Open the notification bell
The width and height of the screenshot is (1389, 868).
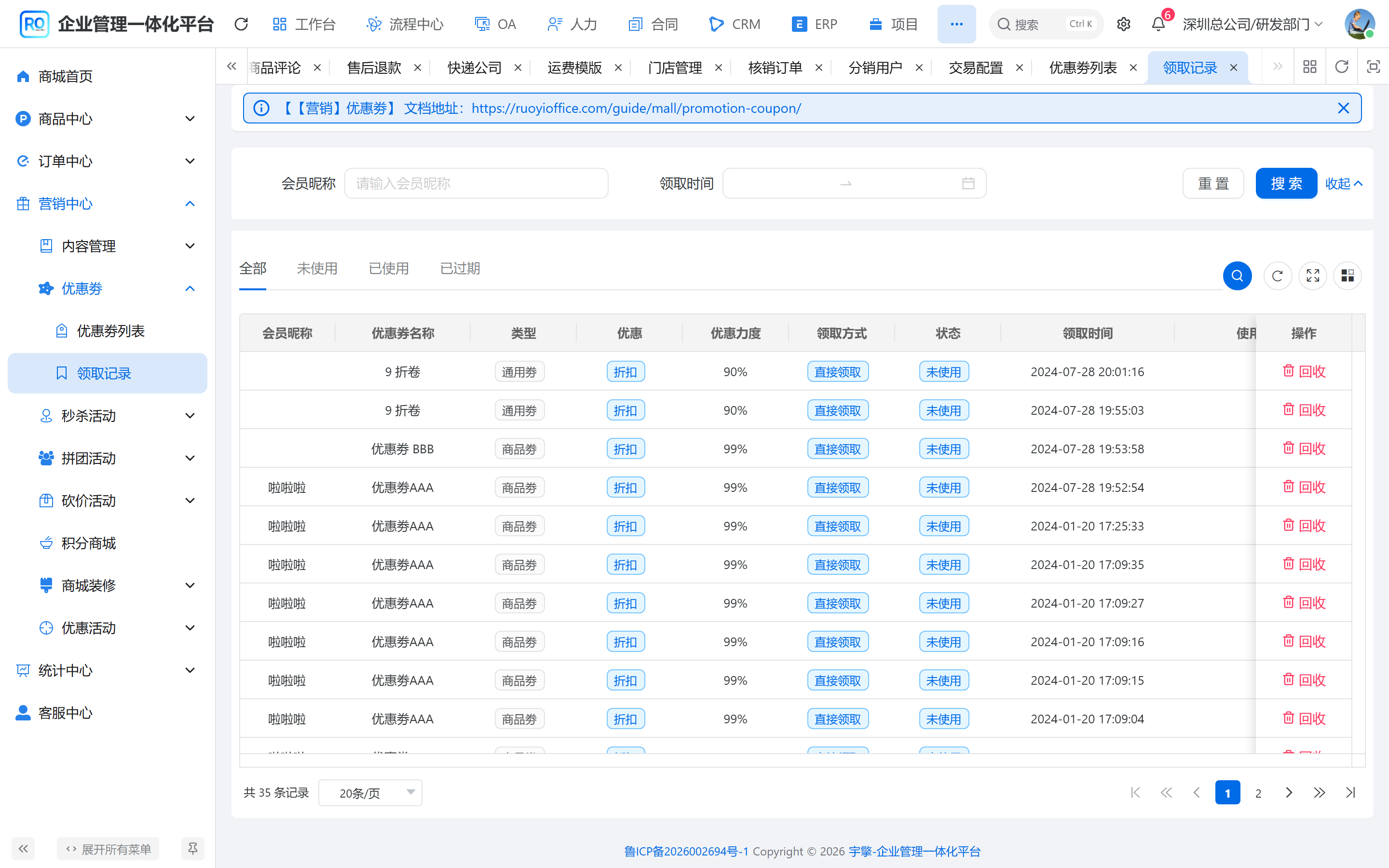pos(1158,24)
